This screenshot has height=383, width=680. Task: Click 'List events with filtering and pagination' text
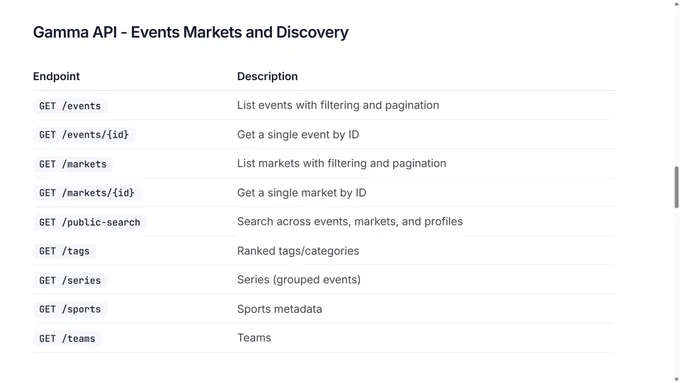pos(338,105)
